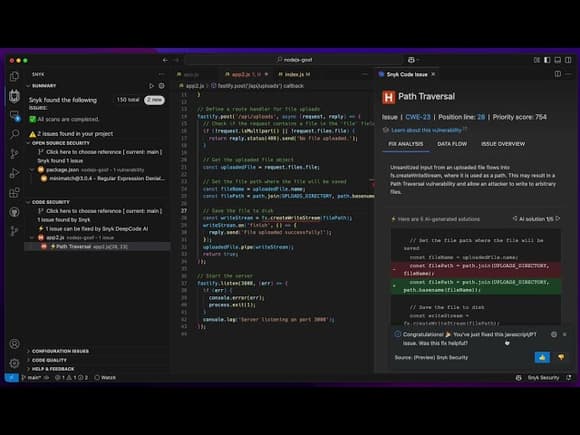Switch to the Snyk Code Issue tab

click(x=407, y=74)
